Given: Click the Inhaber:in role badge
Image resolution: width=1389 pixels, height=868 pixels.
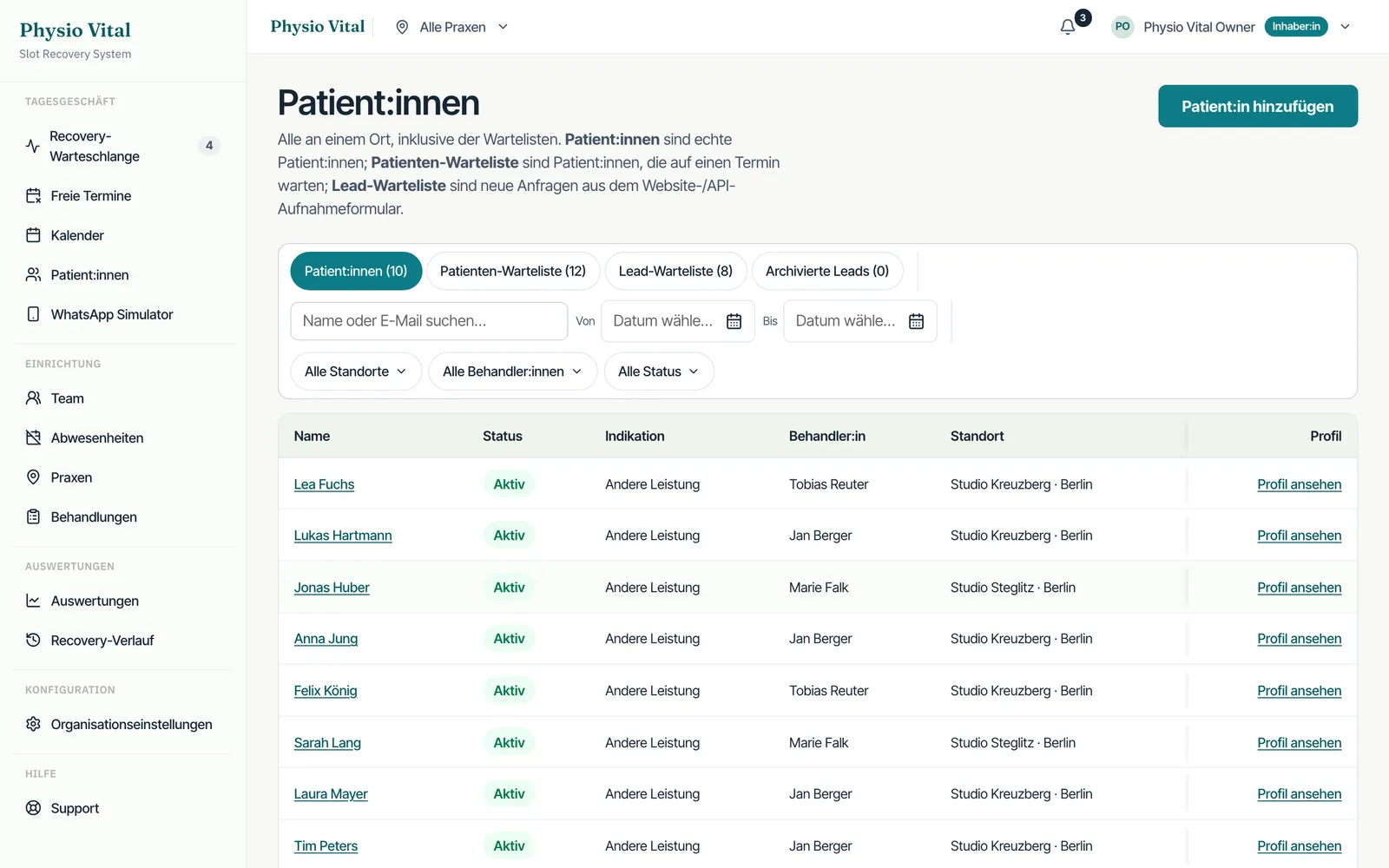Looking at the screenshot, I should pyautogui.click(x=1296, y=27).
